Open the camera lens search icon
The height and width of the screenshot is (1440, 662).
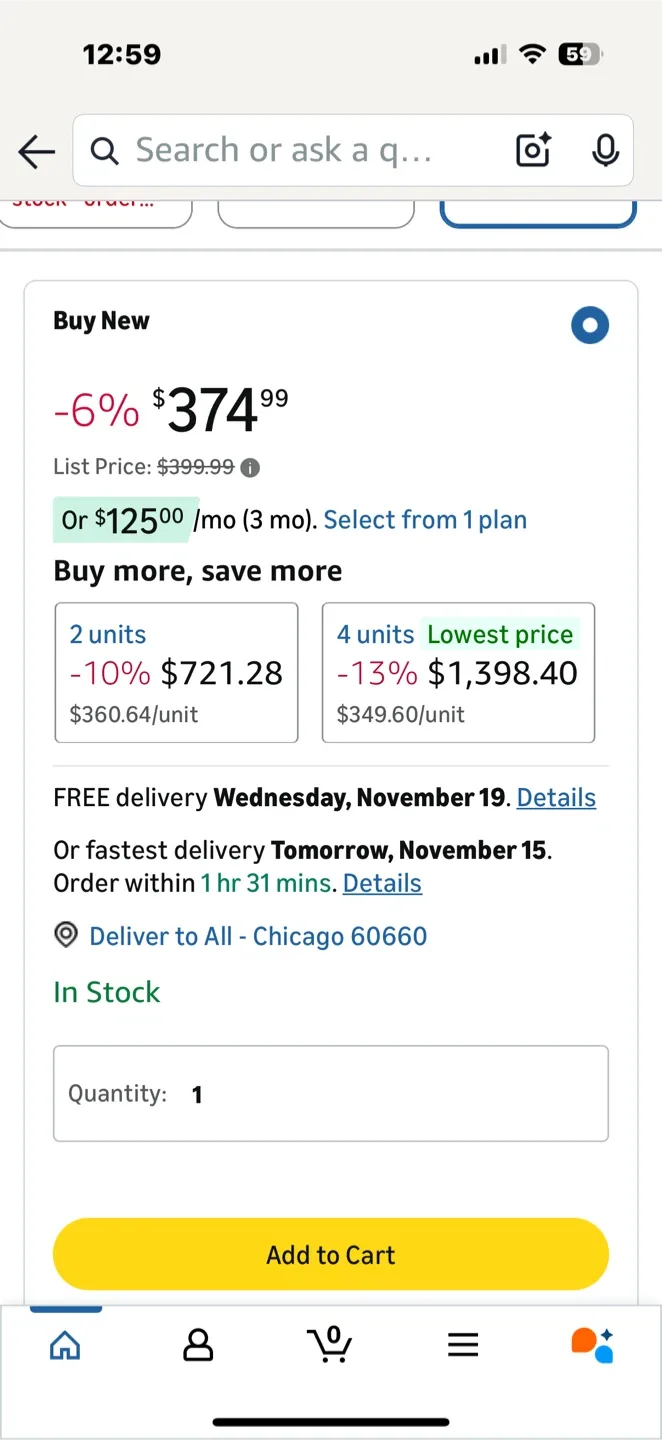click(x=534, y=150)
